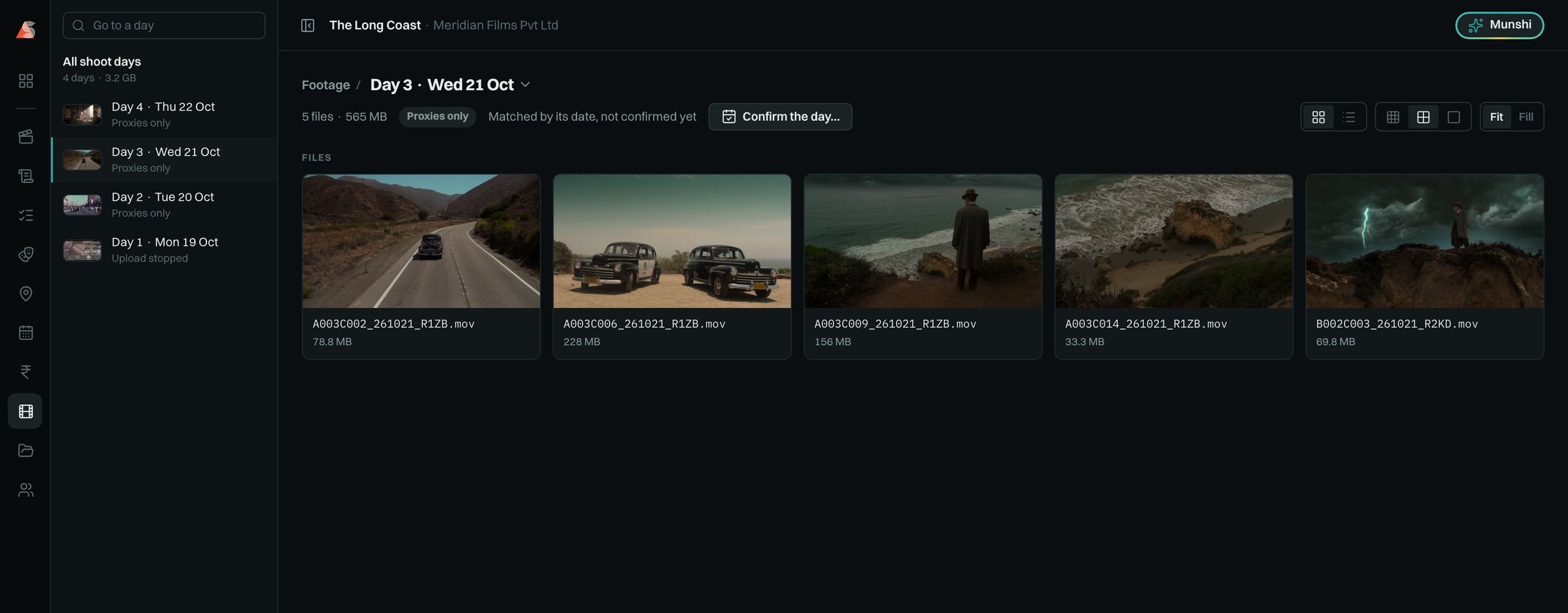1568x613 pixels.
Task: Switch to card grid view
Action: pos(1318,117)
